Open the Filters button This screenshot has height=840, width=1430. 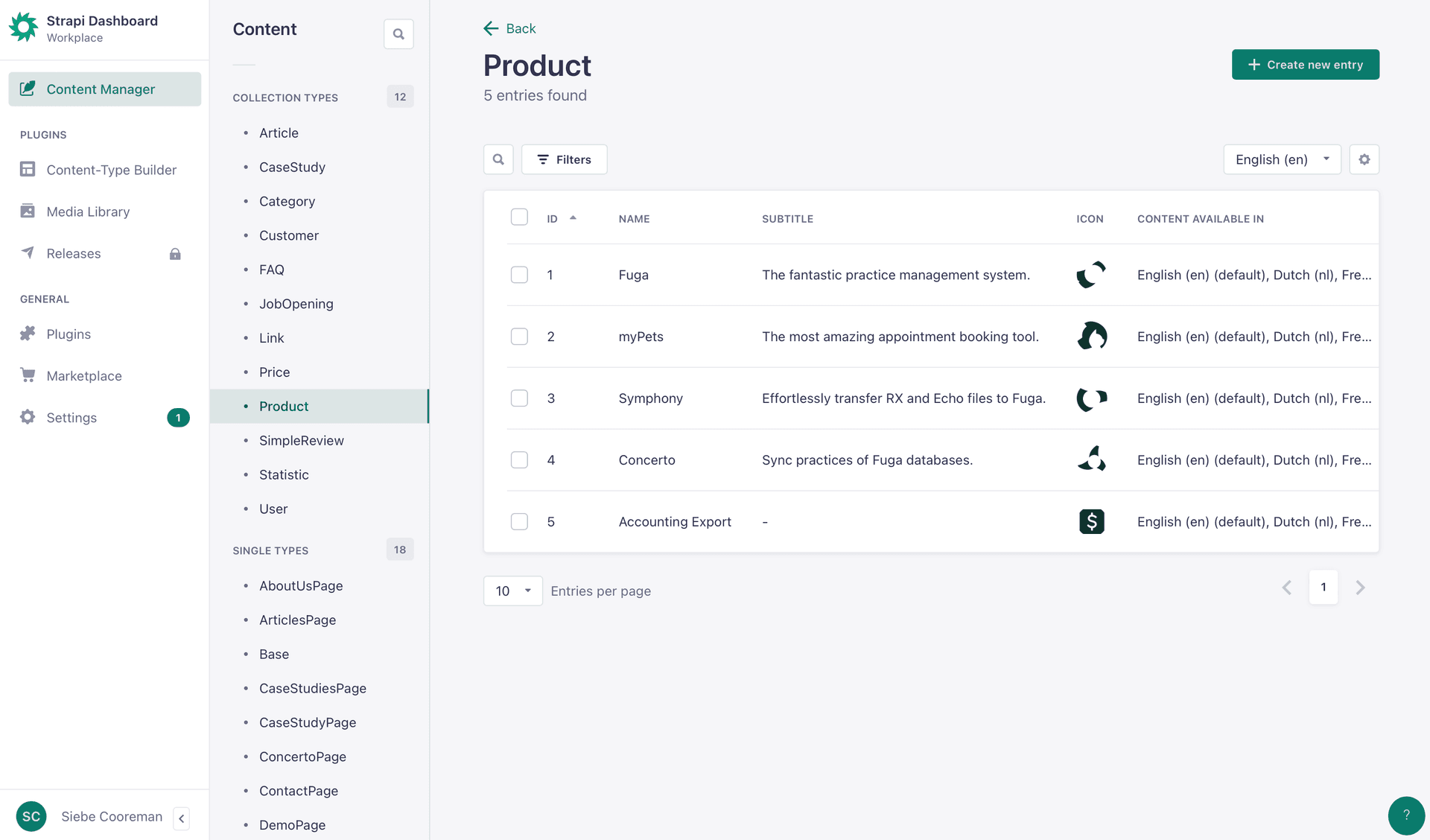tap(564, 159)
